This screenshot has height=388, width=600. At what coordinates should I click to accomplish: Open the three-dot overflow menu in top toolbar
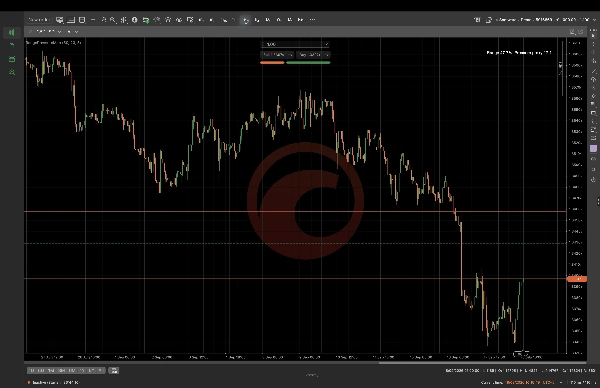(x=312, y=20)
